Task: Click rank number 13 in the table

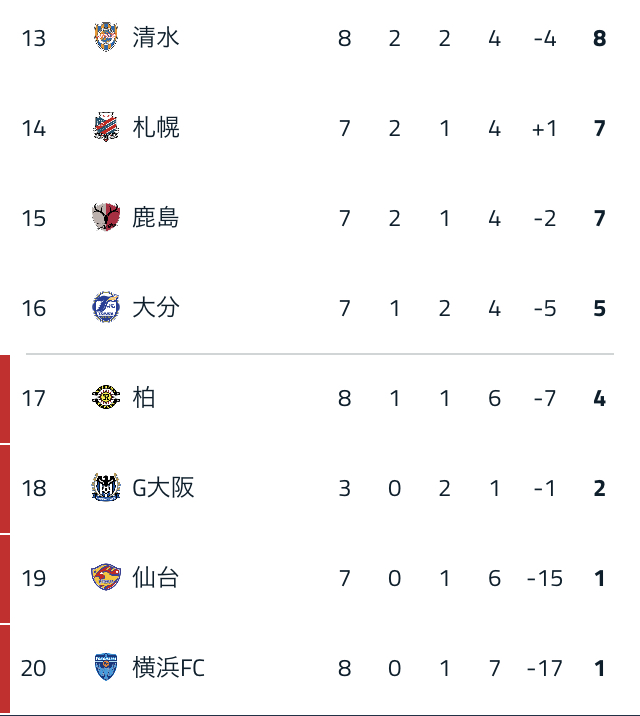Action: point(34,38)
